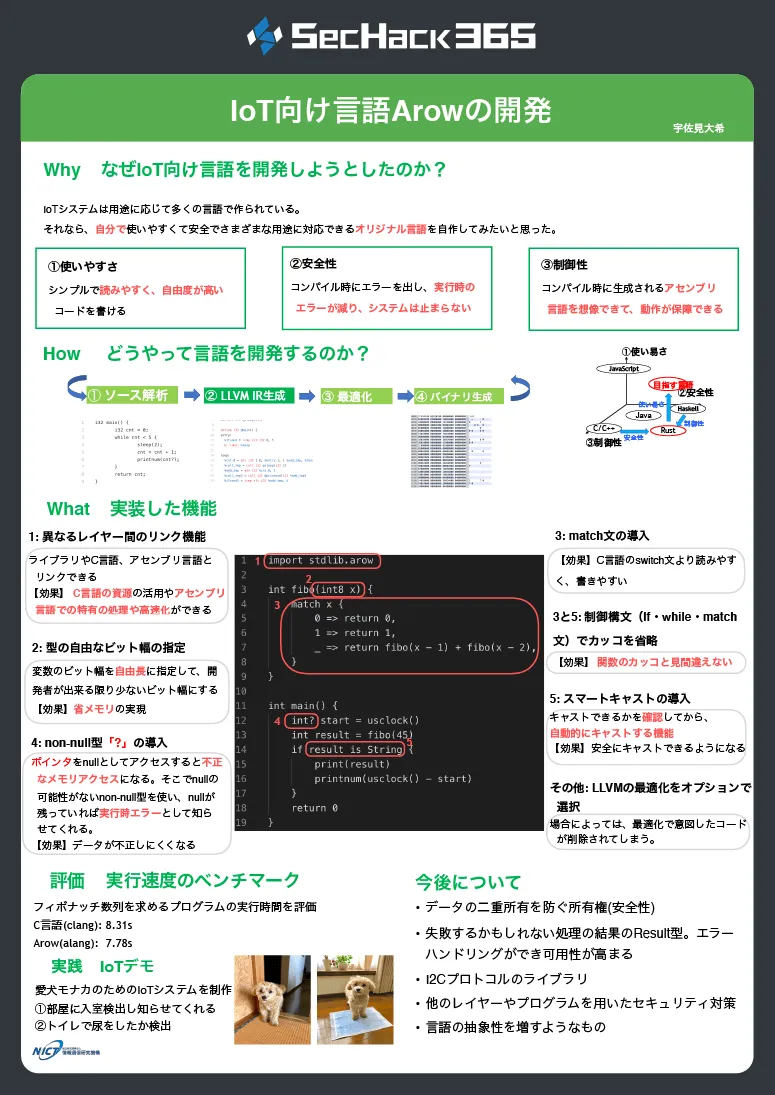Open the LLVM IR code thumbnail

pyautogui.click(x=262, y=451)
